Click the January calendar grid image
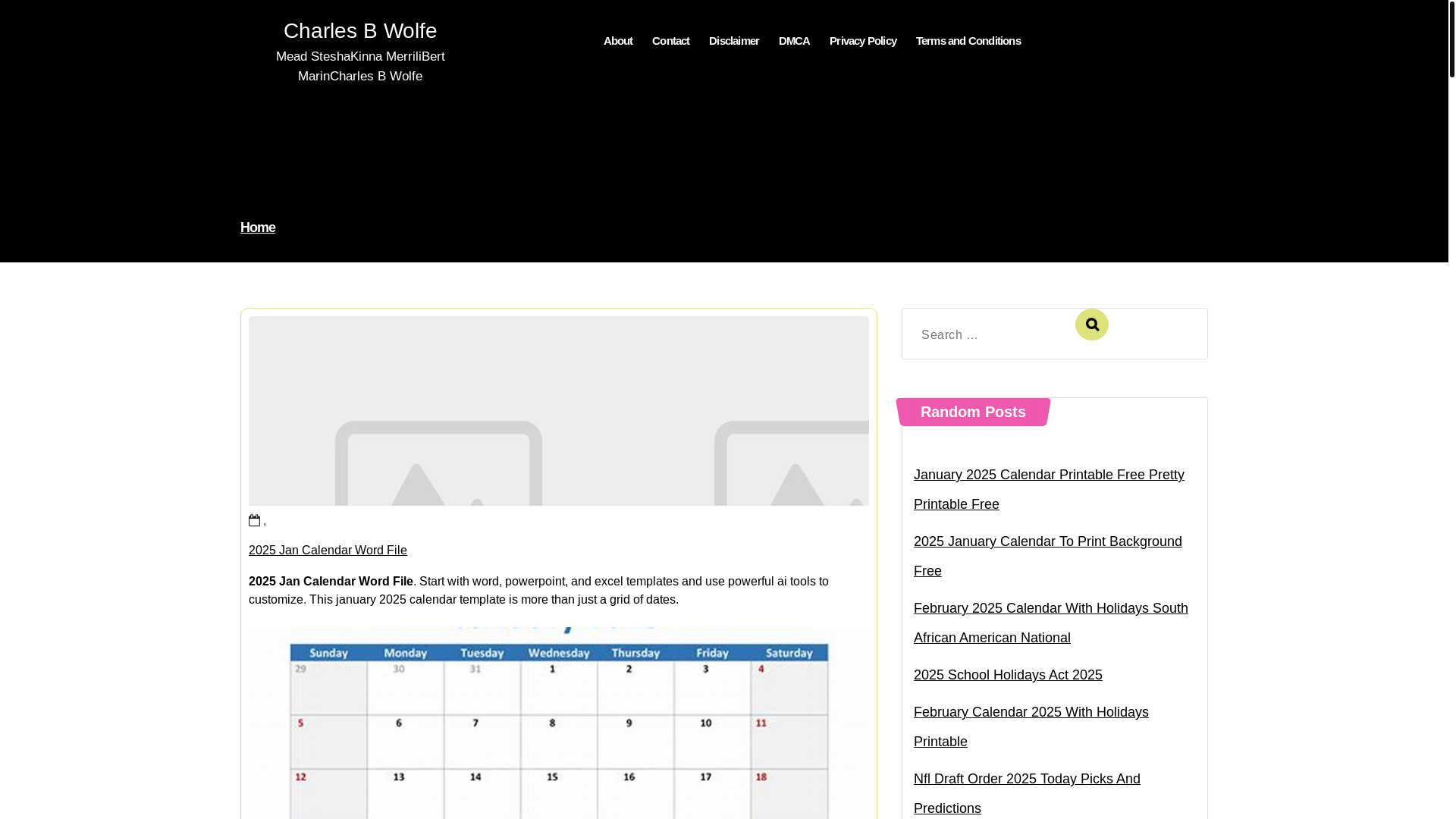 tap(559, 723)
